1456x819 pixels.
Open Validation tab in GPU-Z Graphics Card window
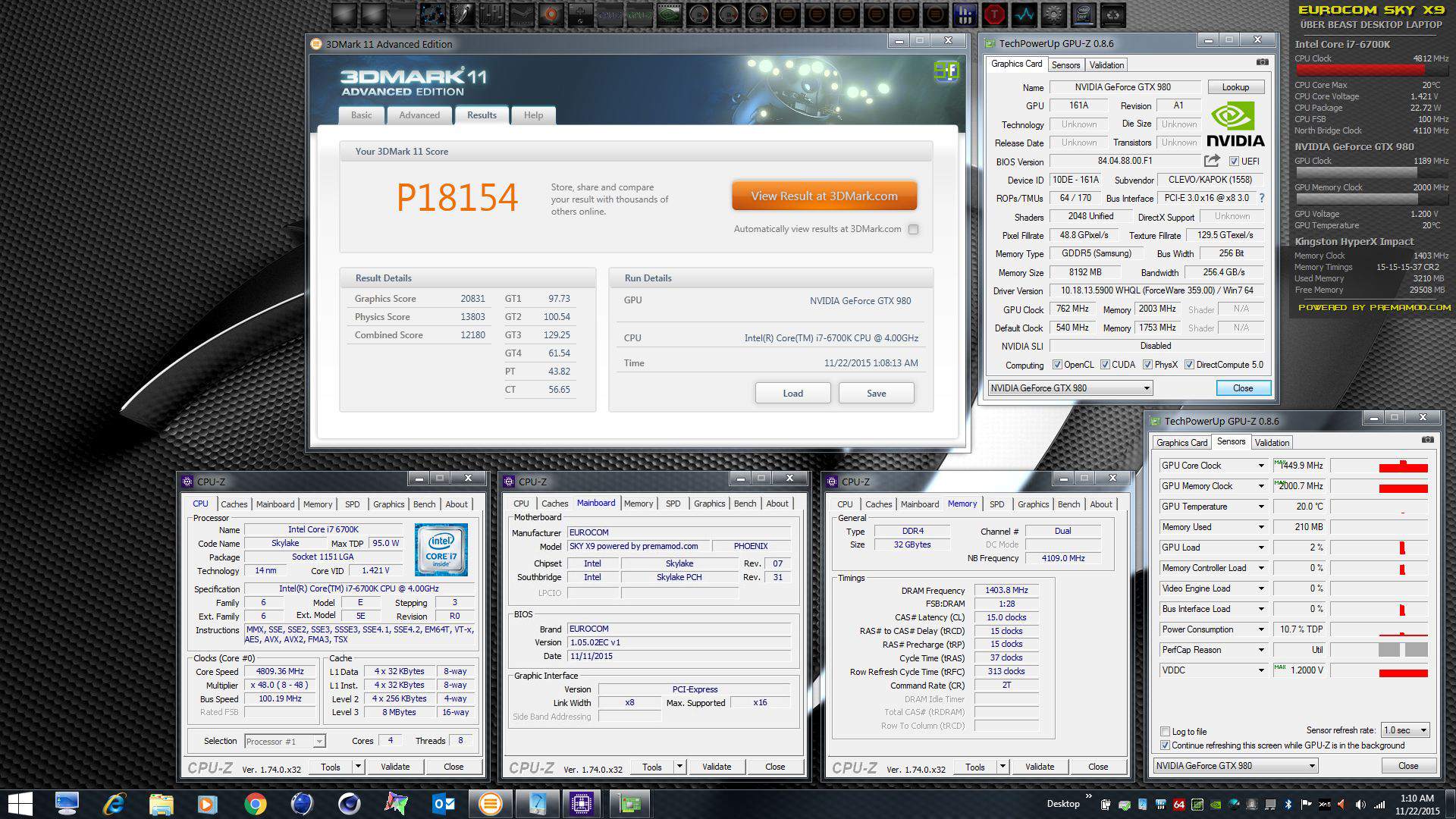1106,65
